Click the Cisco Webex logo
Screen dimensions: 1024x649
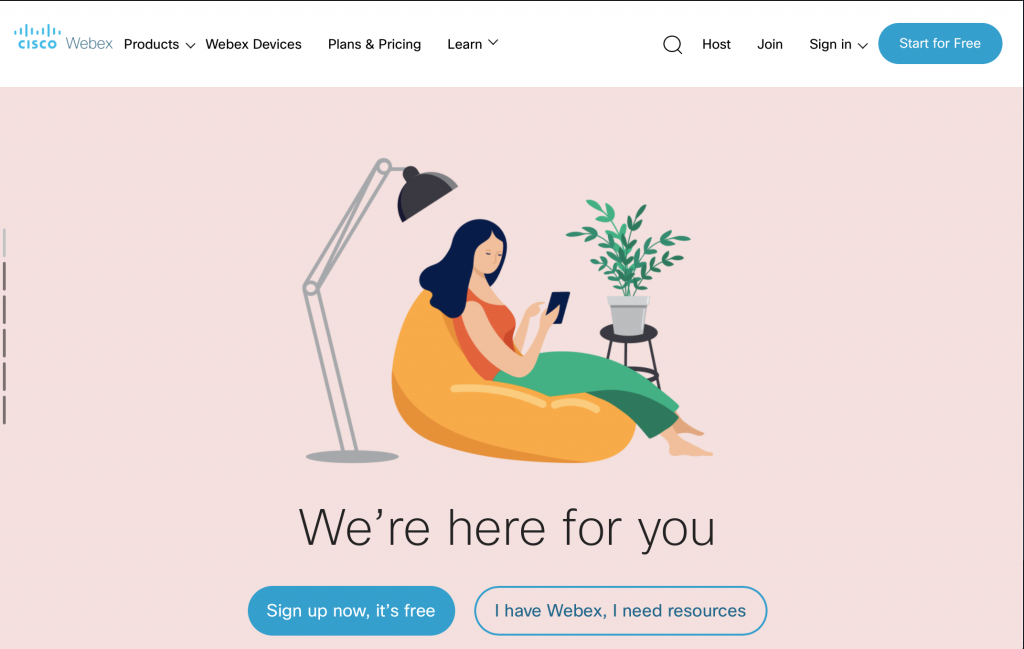pos(63,38)
